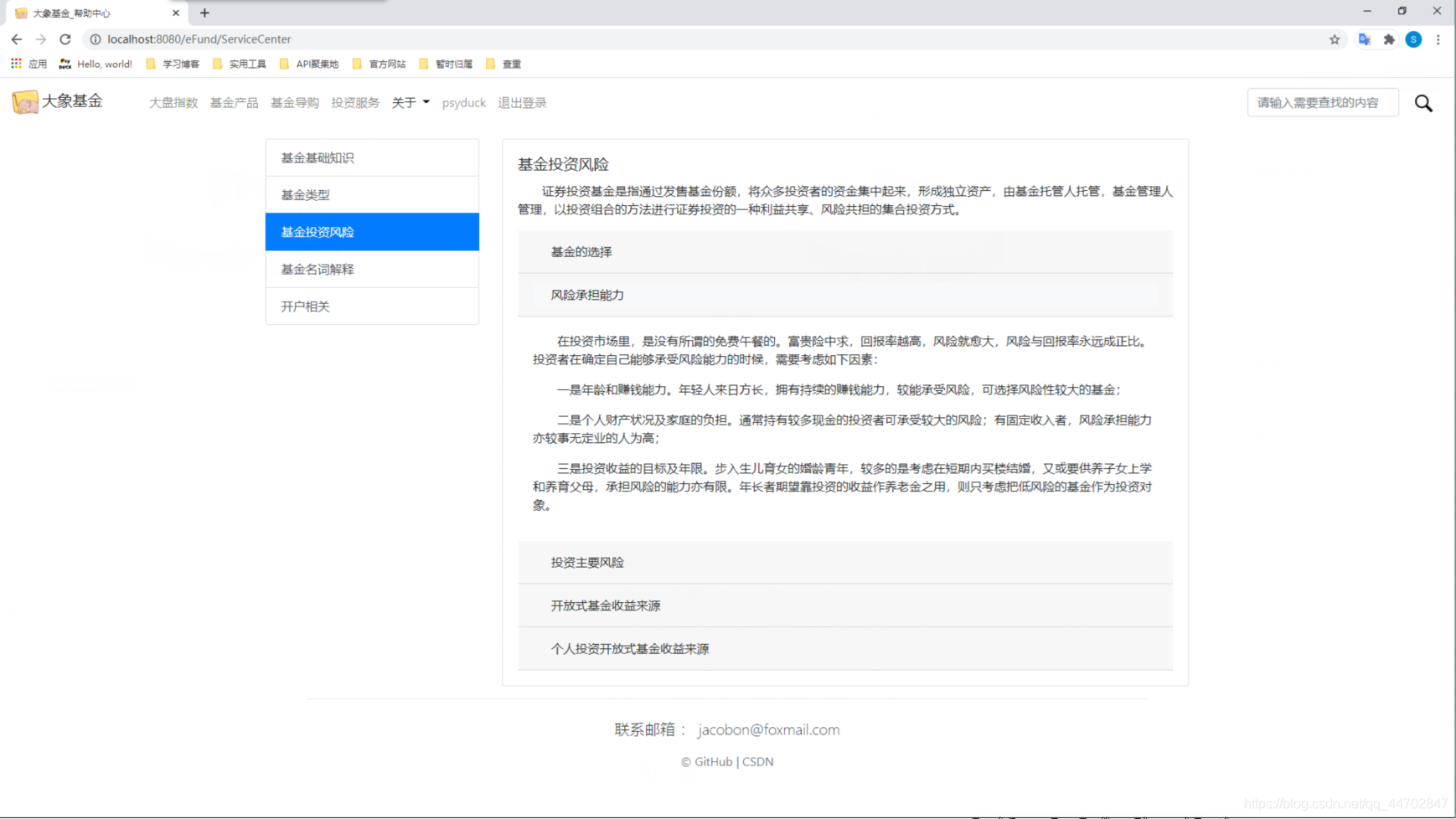The image size is (1456, 819).
Task: Reload the page with the refresh icon
Action: pyautogui.click(x=65, y=39)
